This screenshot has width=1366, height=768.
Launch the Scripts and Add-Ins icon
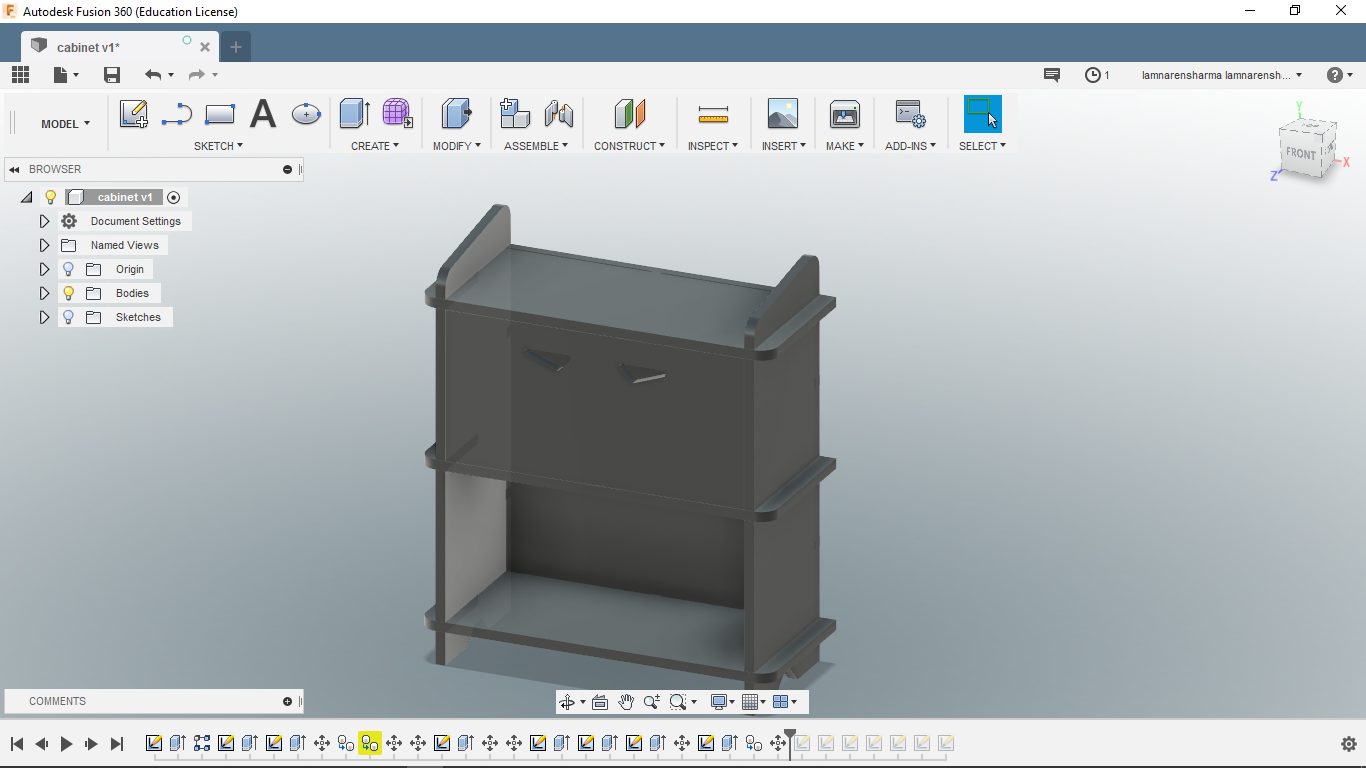point(911,114)
